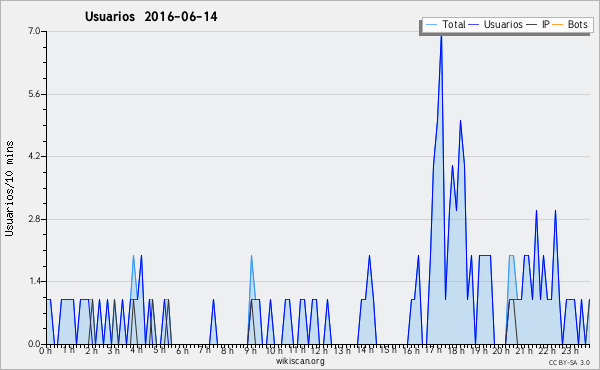The image size is (600, 370).
Task: Click the light blue Total legend line
Action: pos(431,25)
